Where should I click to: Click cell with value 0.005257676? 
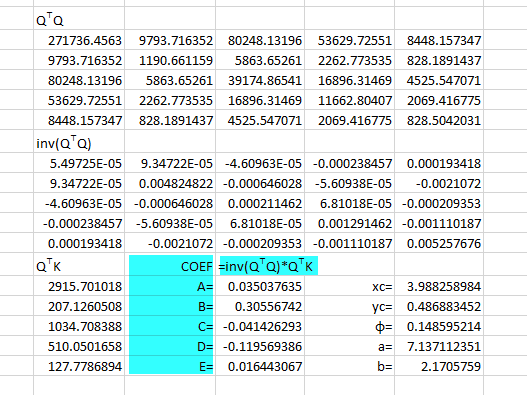click(x=439, y=243)
